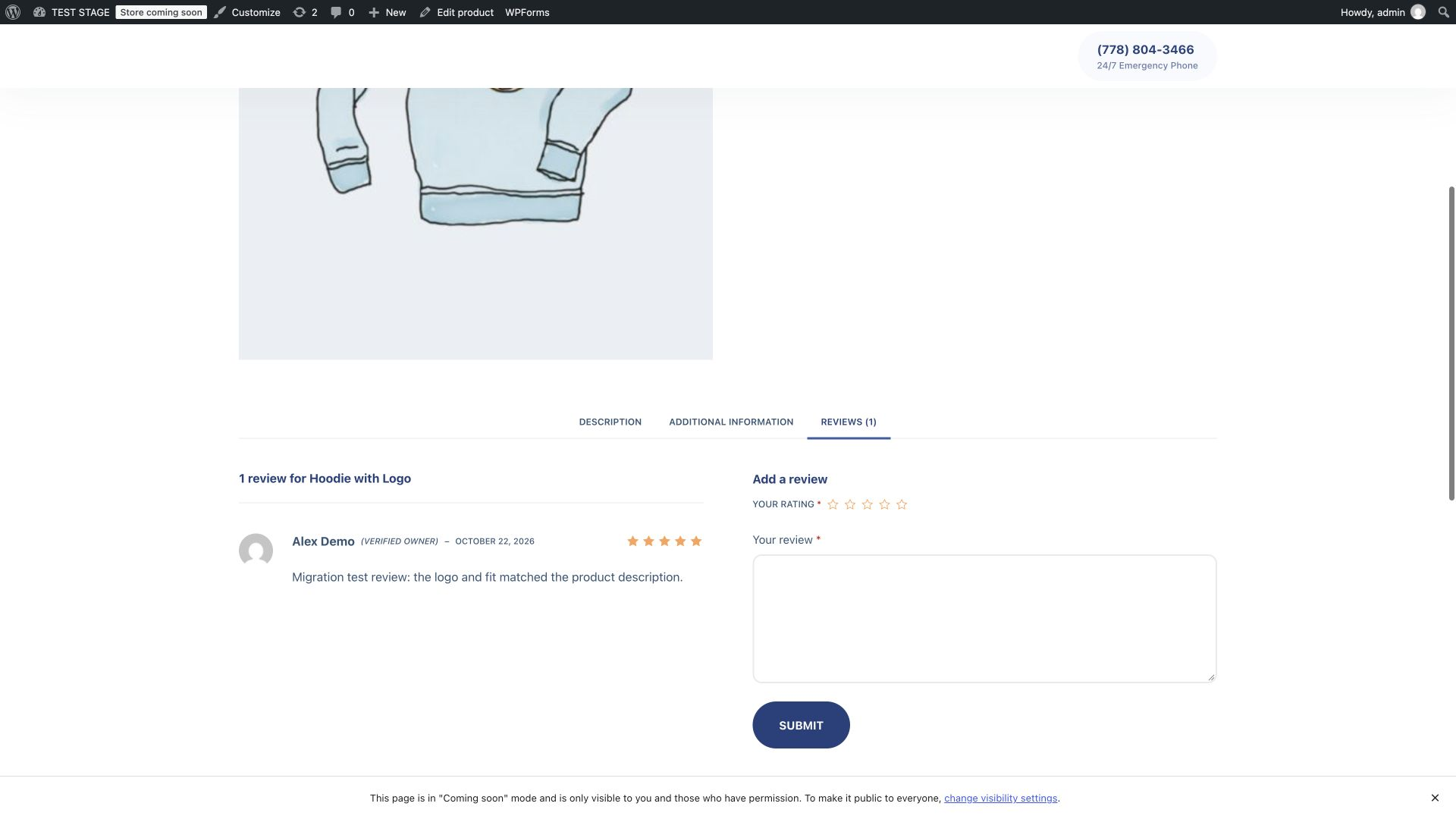Click the Edit product pencil icon
1456x819 pixels.
pyautogui.click(x=425, y=12)
